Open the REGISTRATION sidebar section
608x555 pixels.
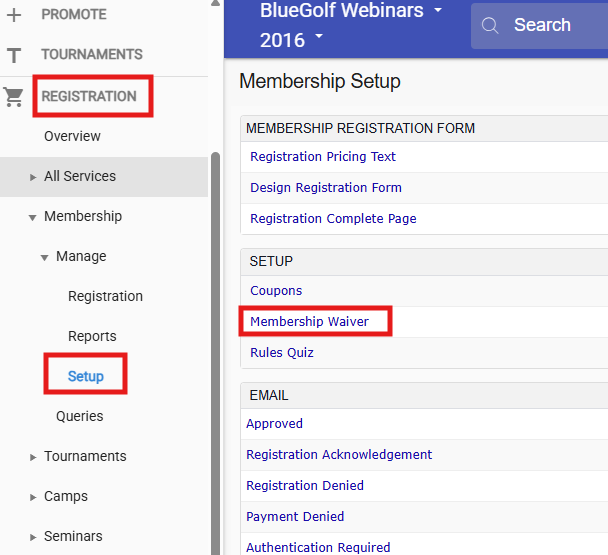(89, 96)
